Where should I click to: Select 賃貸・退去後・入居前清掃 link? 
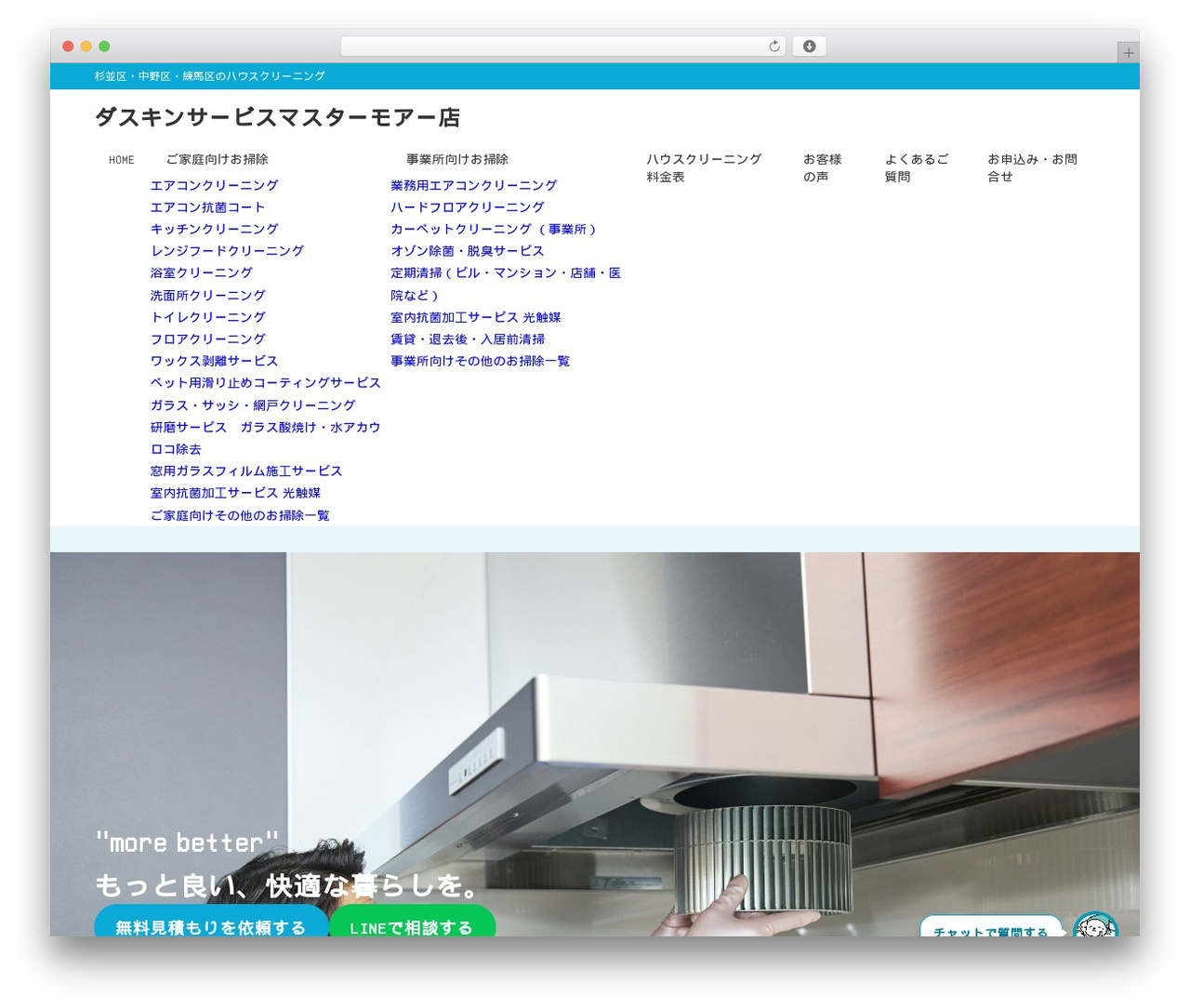tap(468, 339)
